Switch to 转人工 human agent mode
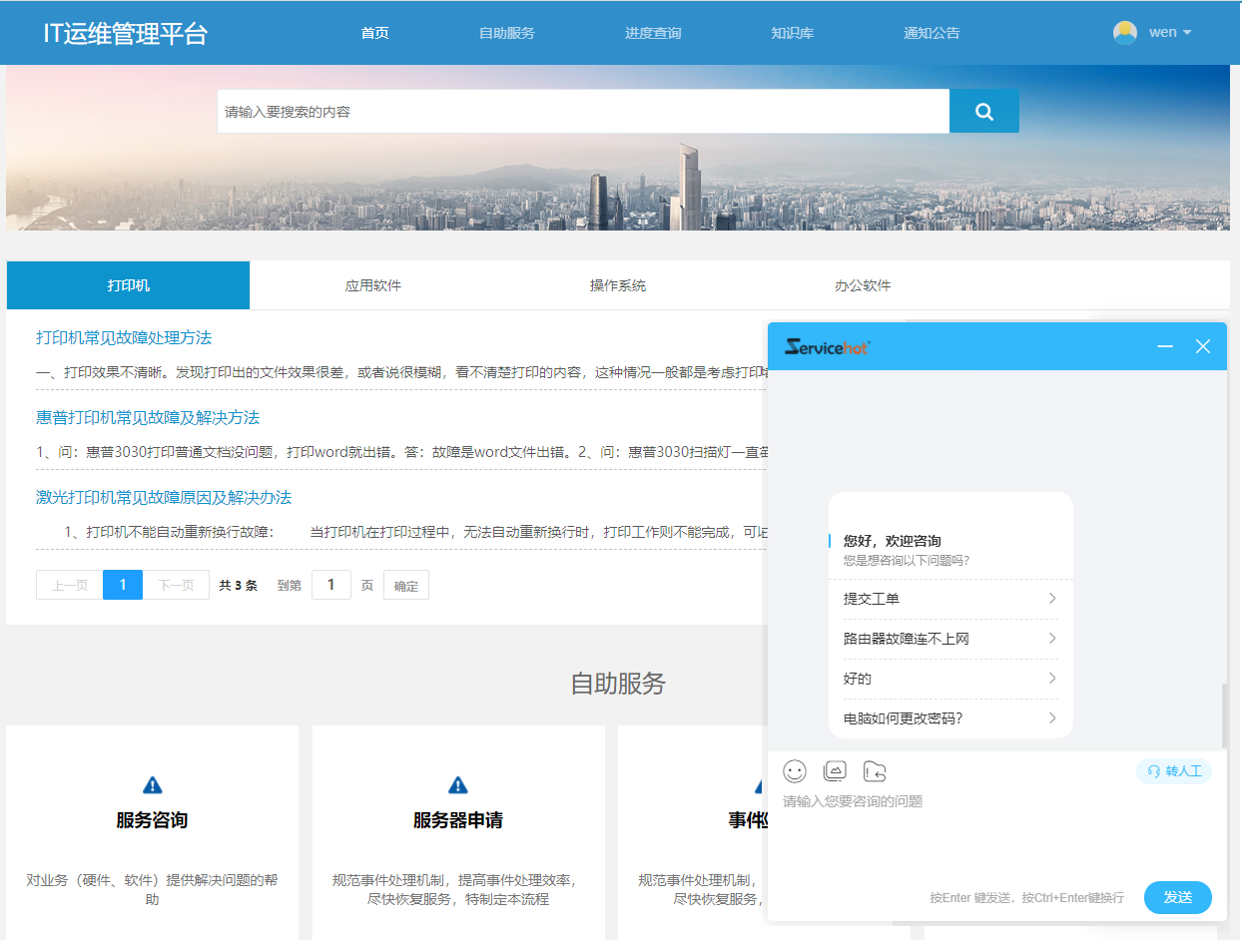The width and height of the screenshot is (1242, 952). (x=1174, y=771)
